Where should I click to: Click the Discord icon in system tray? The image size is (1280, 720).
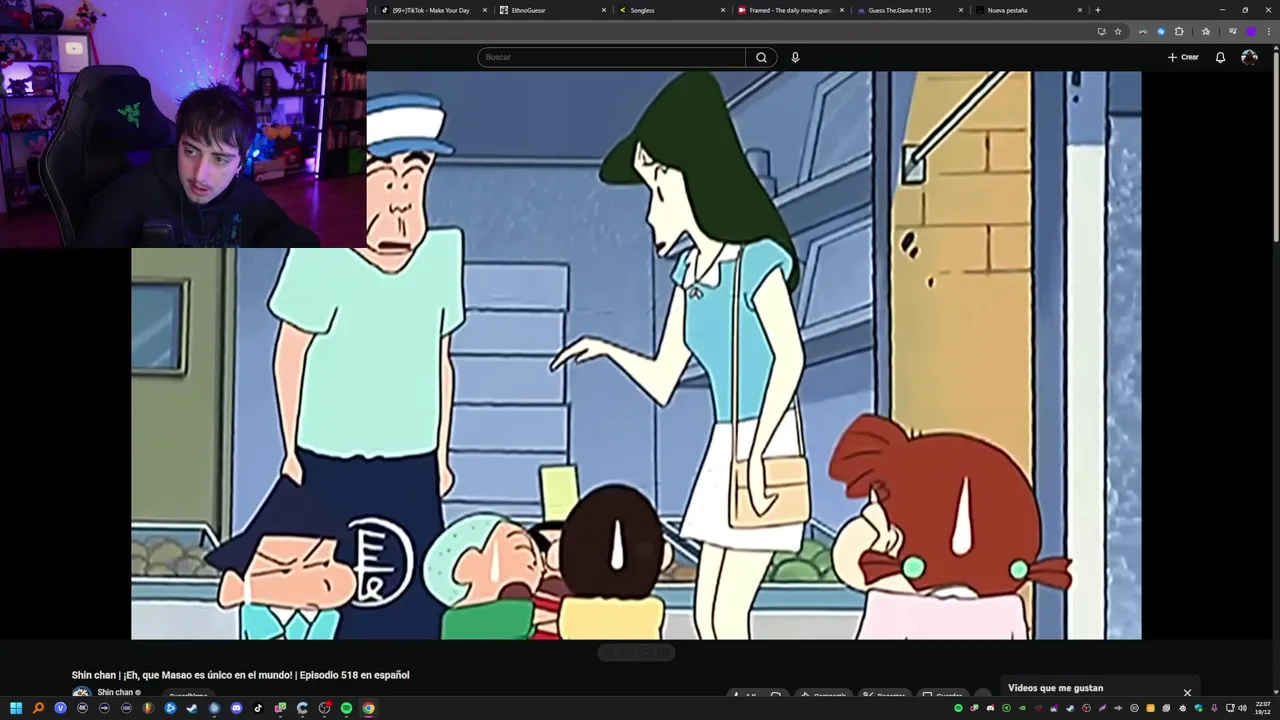click(x=990, y=708)
